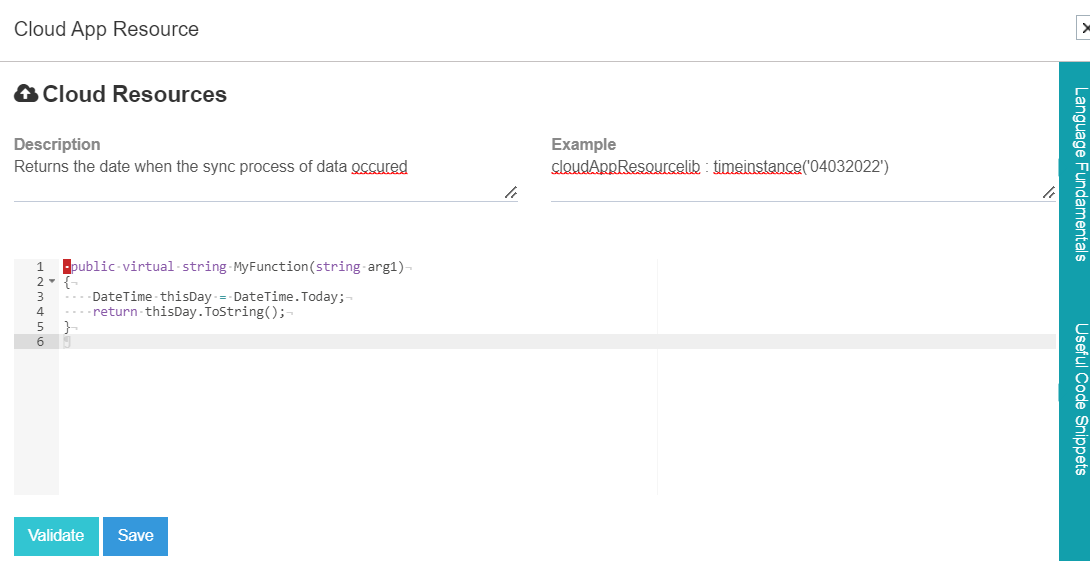The image size is (1090, 561).
Task: Save the cloud resource function
Action: pyautogui.click(x=135, y=536)
